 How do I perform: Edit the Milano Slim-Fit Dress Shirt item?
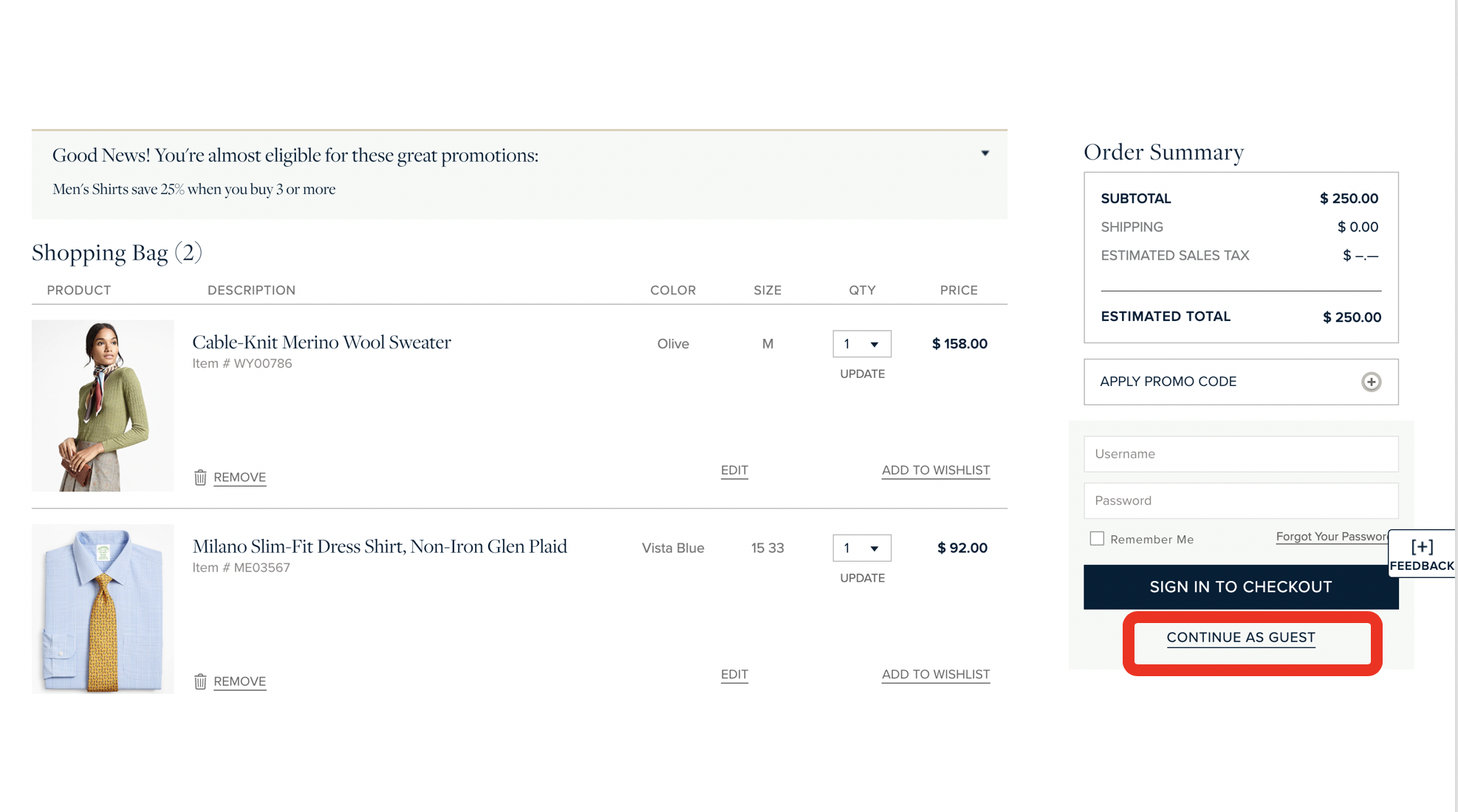734,675
